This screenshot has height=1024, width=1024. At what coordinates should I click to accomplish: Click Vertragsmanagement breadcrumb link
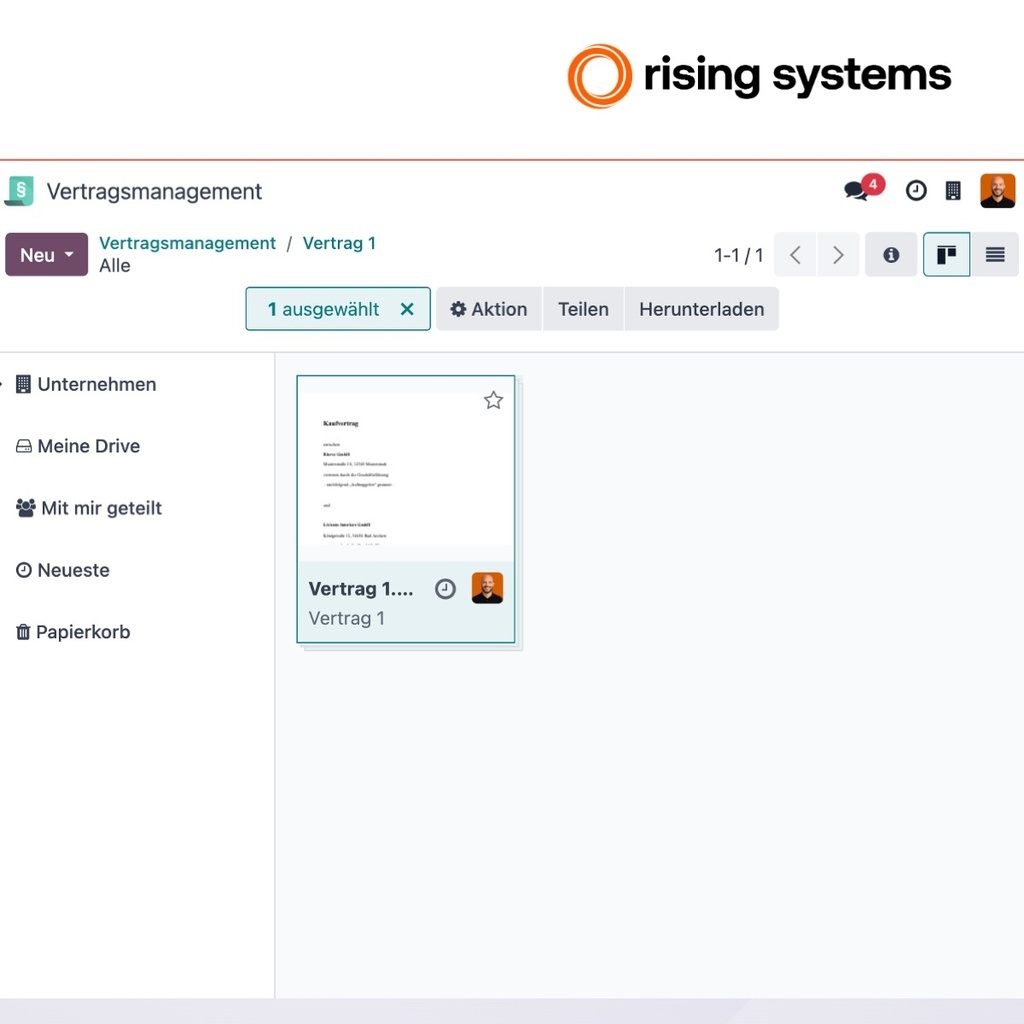(187, 244)
